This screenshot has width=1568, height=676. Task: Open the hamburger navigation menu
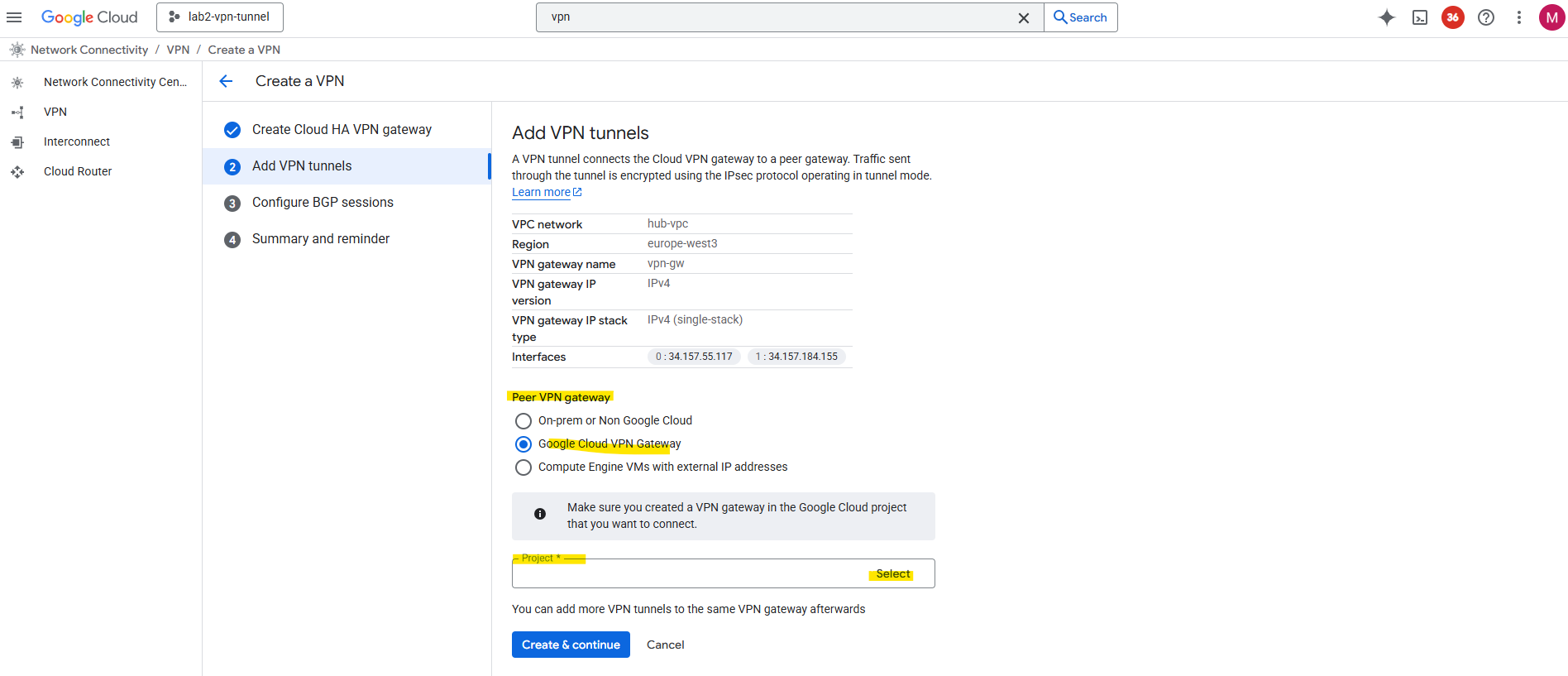(x=14, y=17)
